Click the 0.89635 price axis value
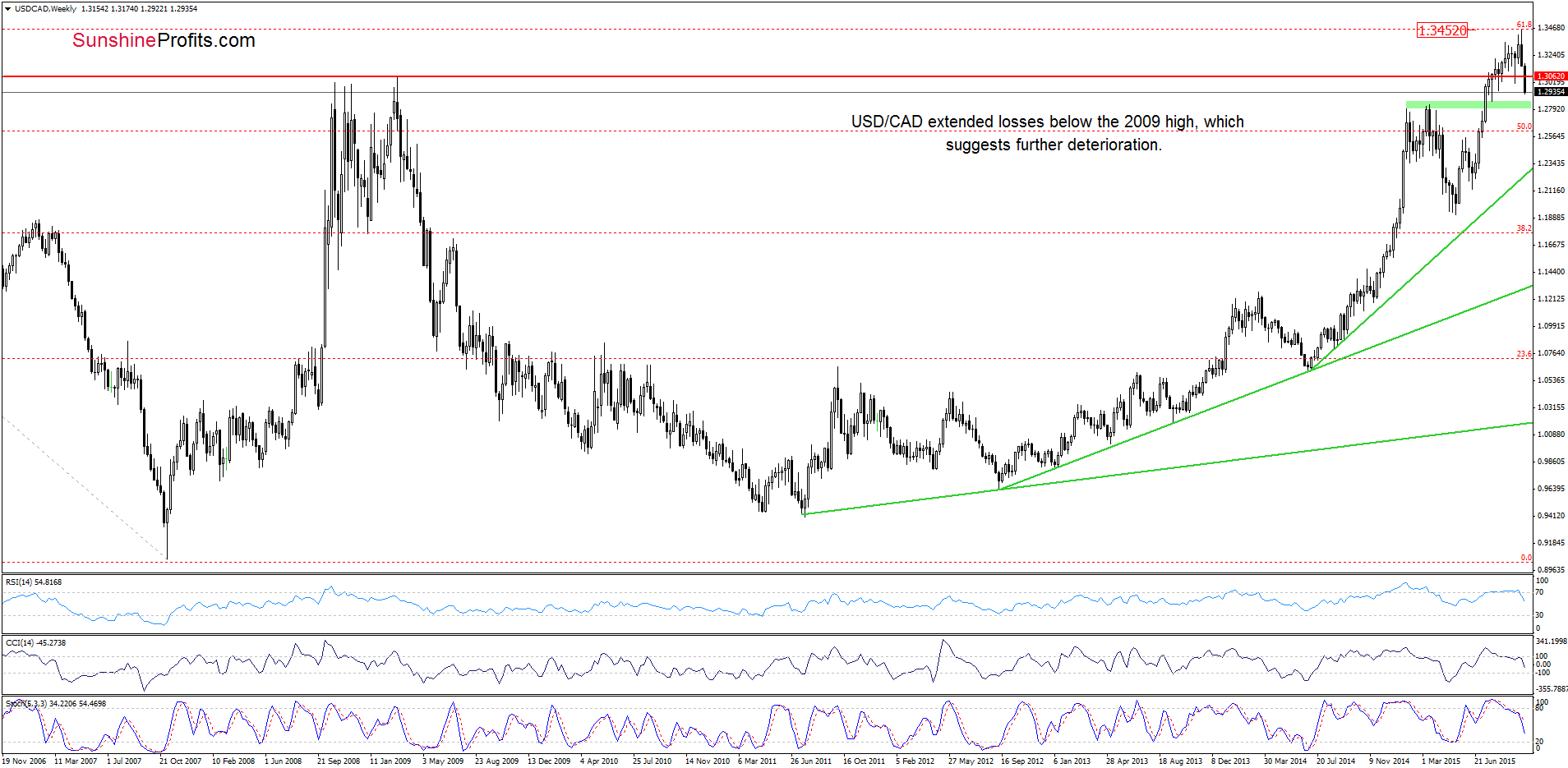The image size is (1568, 768). point(1551,570)
